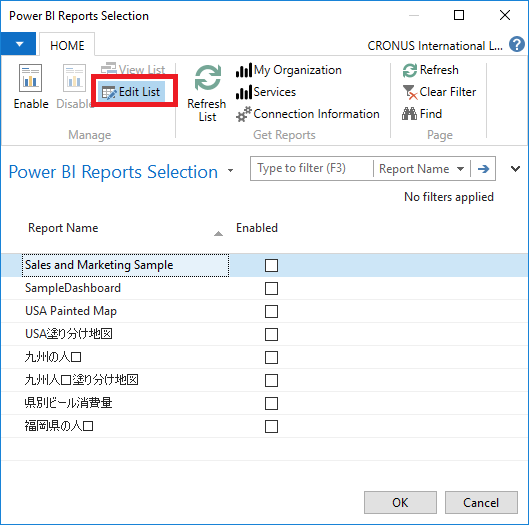
Task: Click Find with binoculars icon
Action: (422, 114)
